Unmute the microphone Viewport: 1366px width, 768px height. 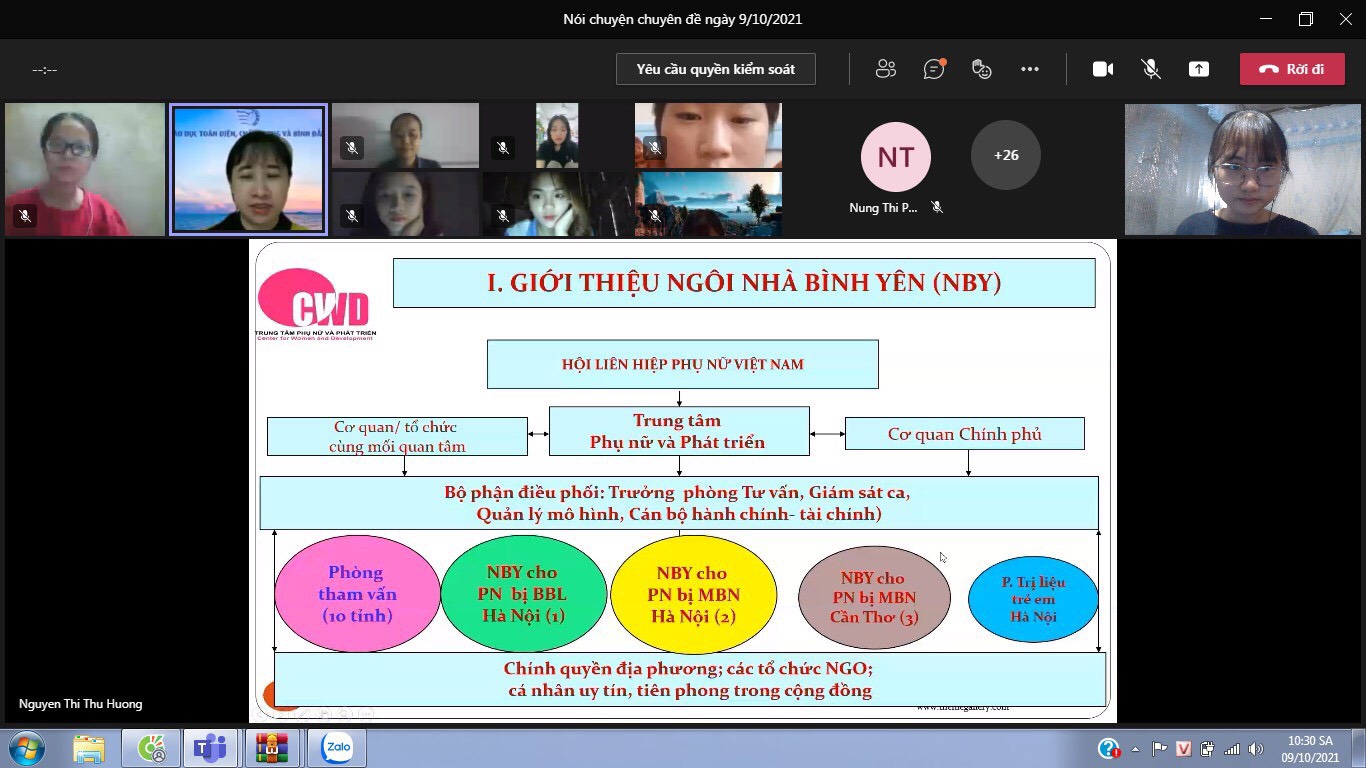1151,69
